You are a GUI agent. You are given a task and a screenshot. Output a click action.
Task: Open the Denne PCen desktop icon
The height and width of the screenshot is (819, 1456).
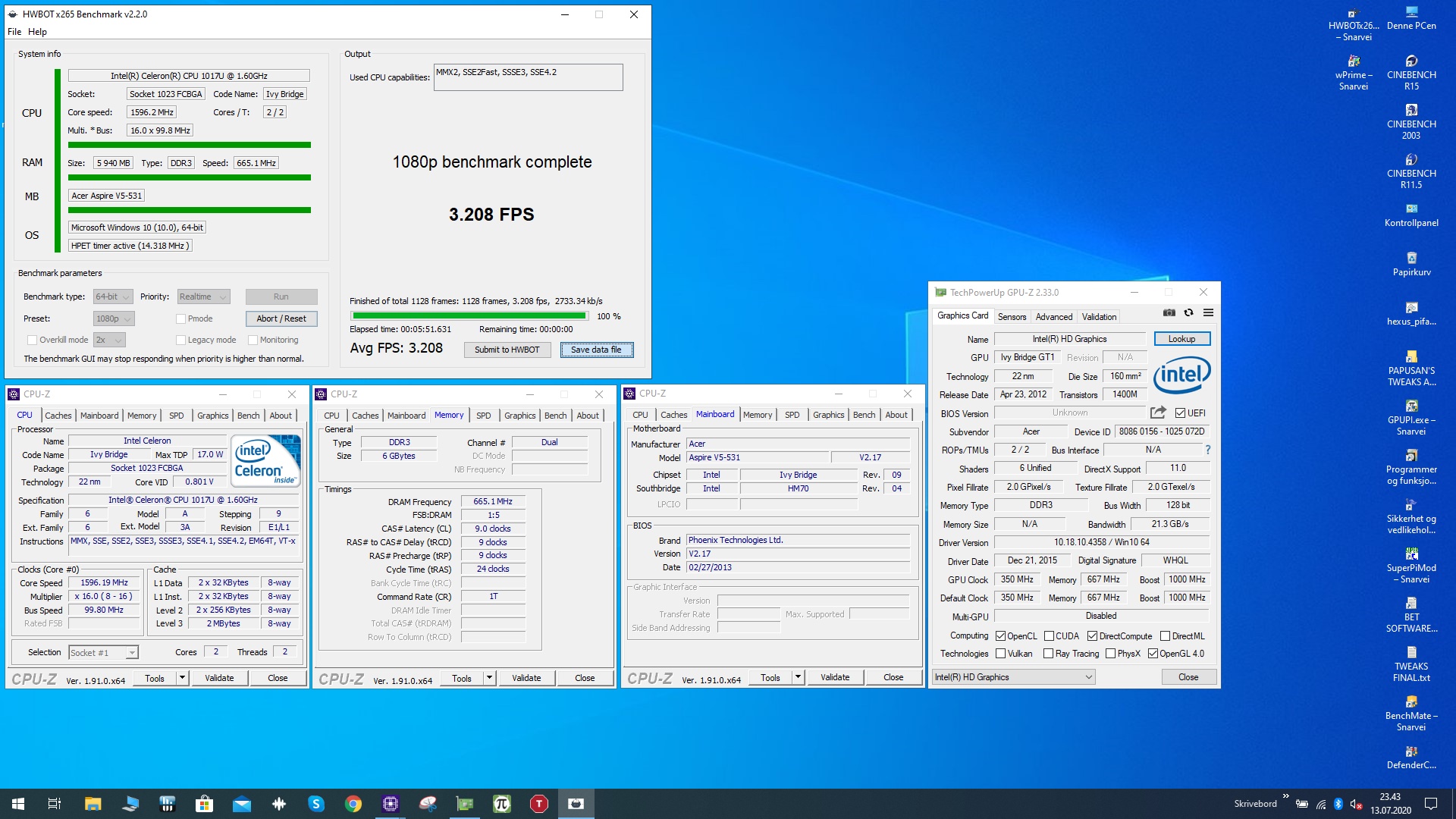(1411, 18)
